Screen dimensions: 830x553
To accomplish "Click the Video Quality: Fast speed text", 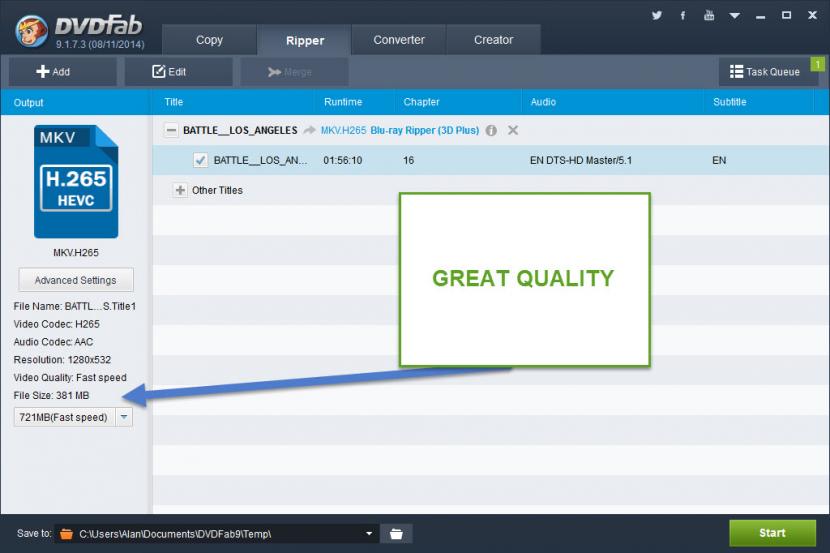I will coord(70,377).
